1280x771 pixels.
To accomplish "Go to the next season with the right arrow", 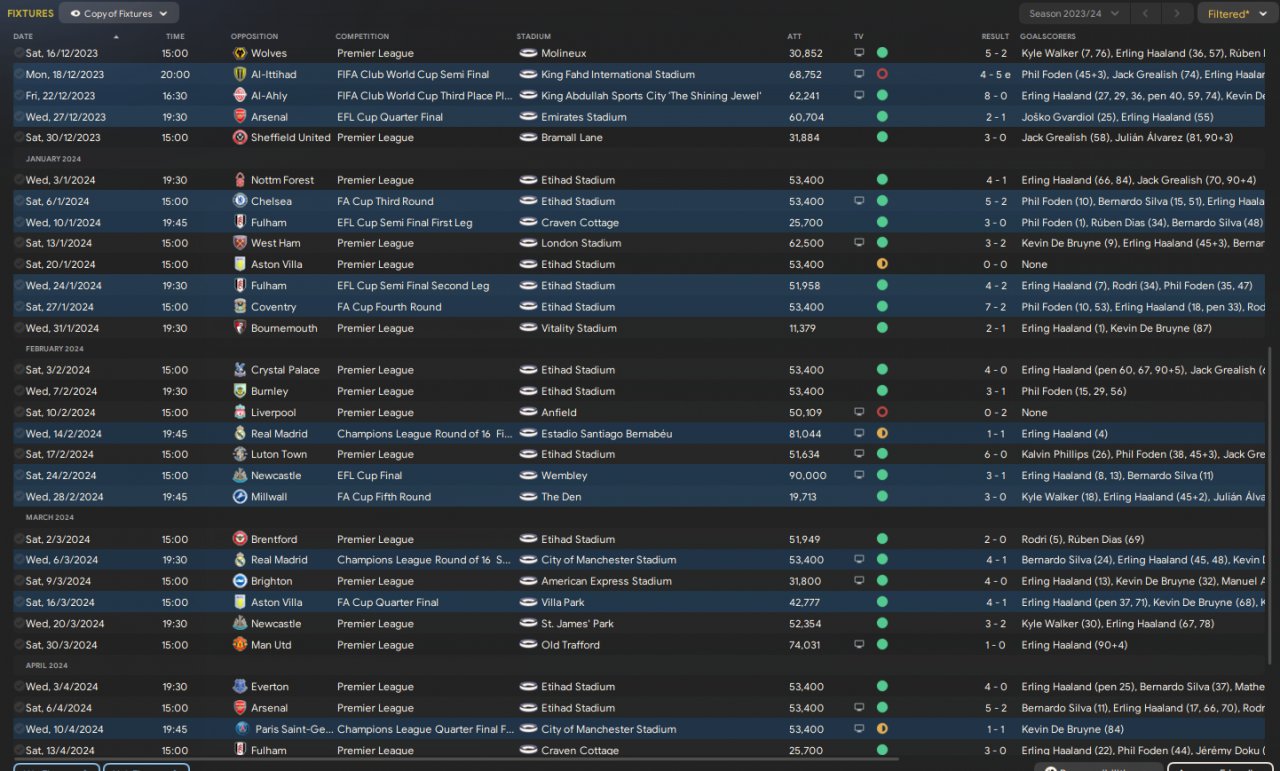I will (x=1178, y=14).
